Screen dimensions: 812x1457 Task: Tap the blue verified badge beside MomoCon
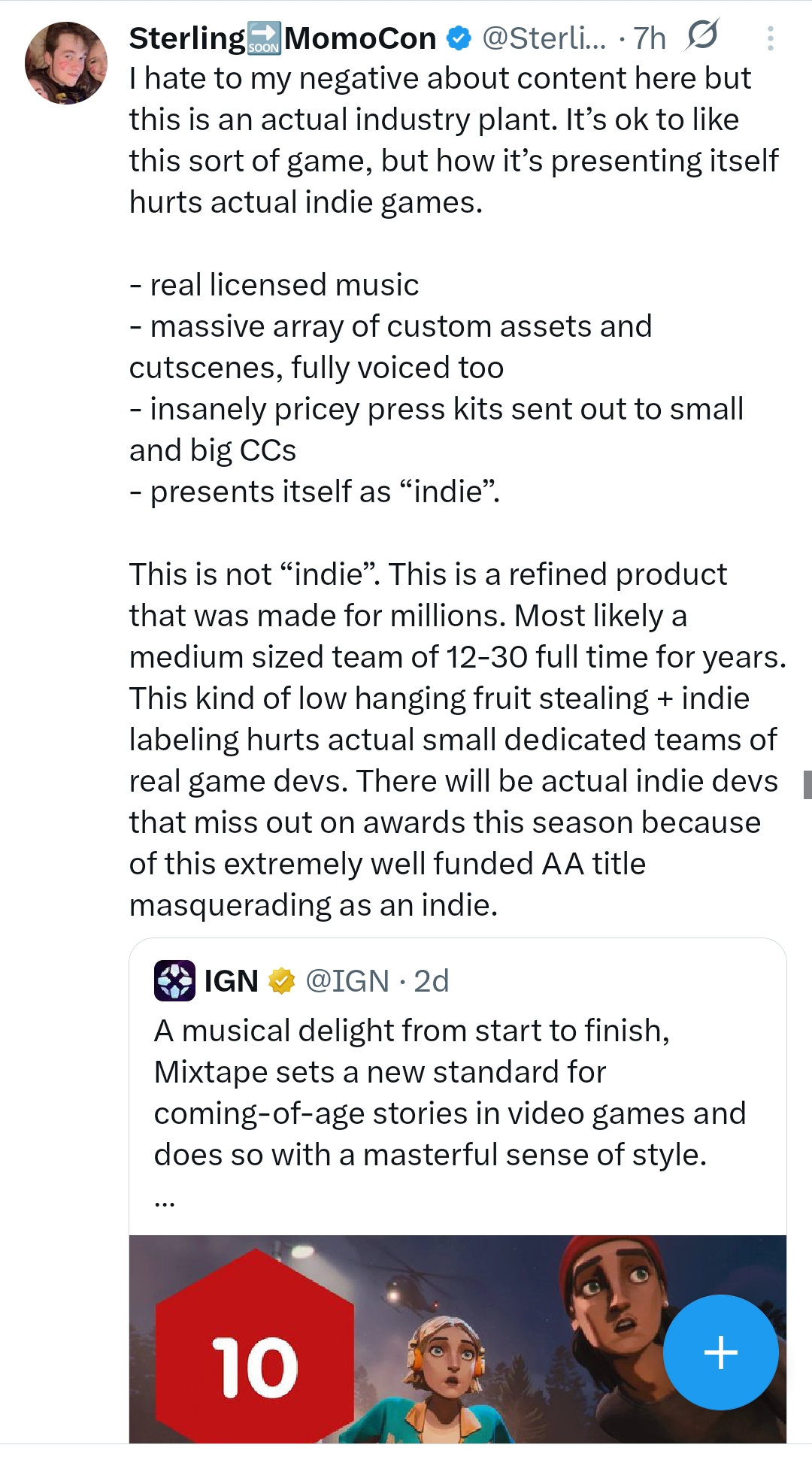459,38
